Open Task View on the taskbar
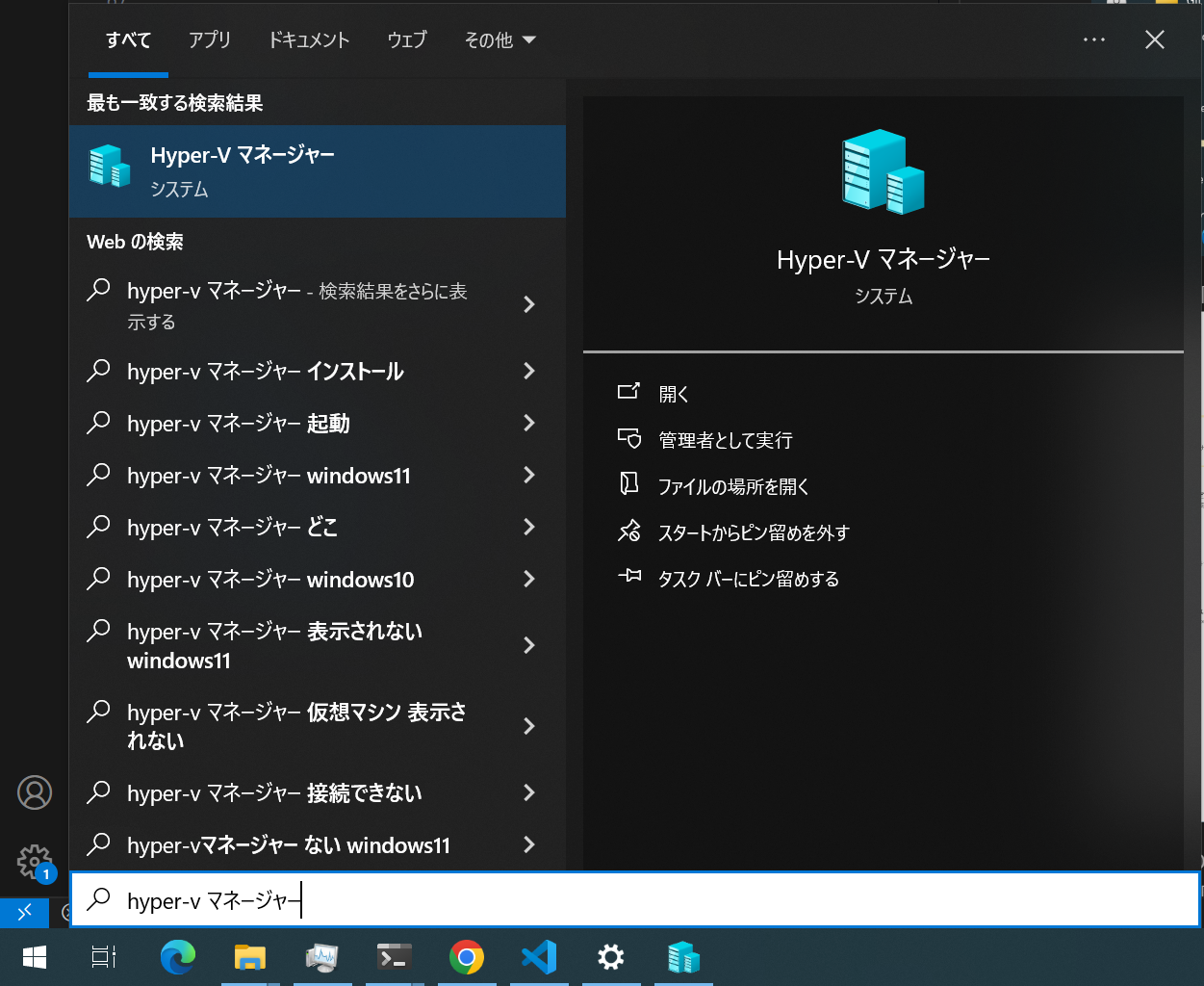This screenshot has height=986, width=1204. [x=104, y=957]
